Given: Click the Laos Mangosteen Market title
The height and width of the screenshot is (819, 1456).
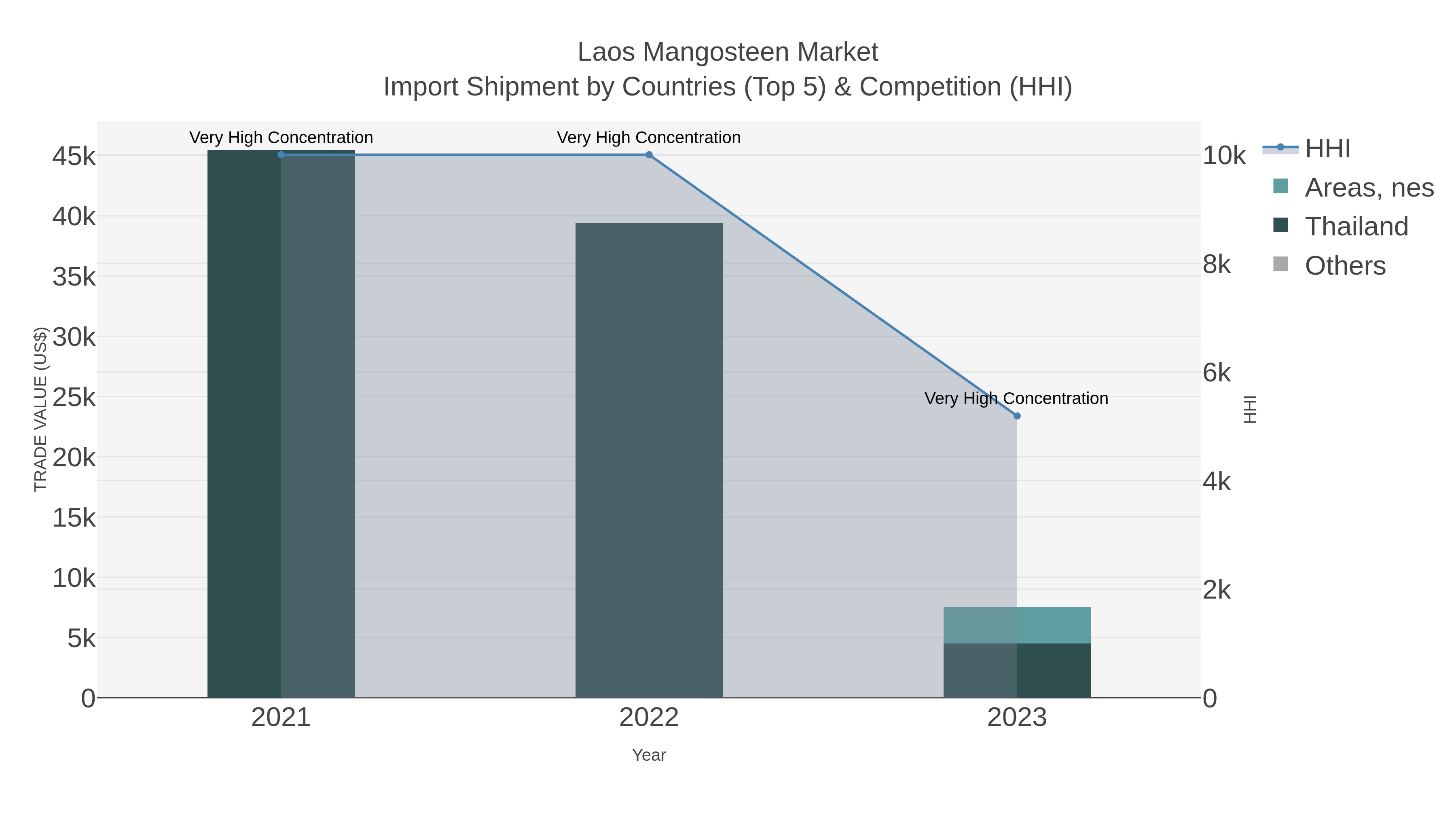Looking at the screenshot, I should pos(728,52).
